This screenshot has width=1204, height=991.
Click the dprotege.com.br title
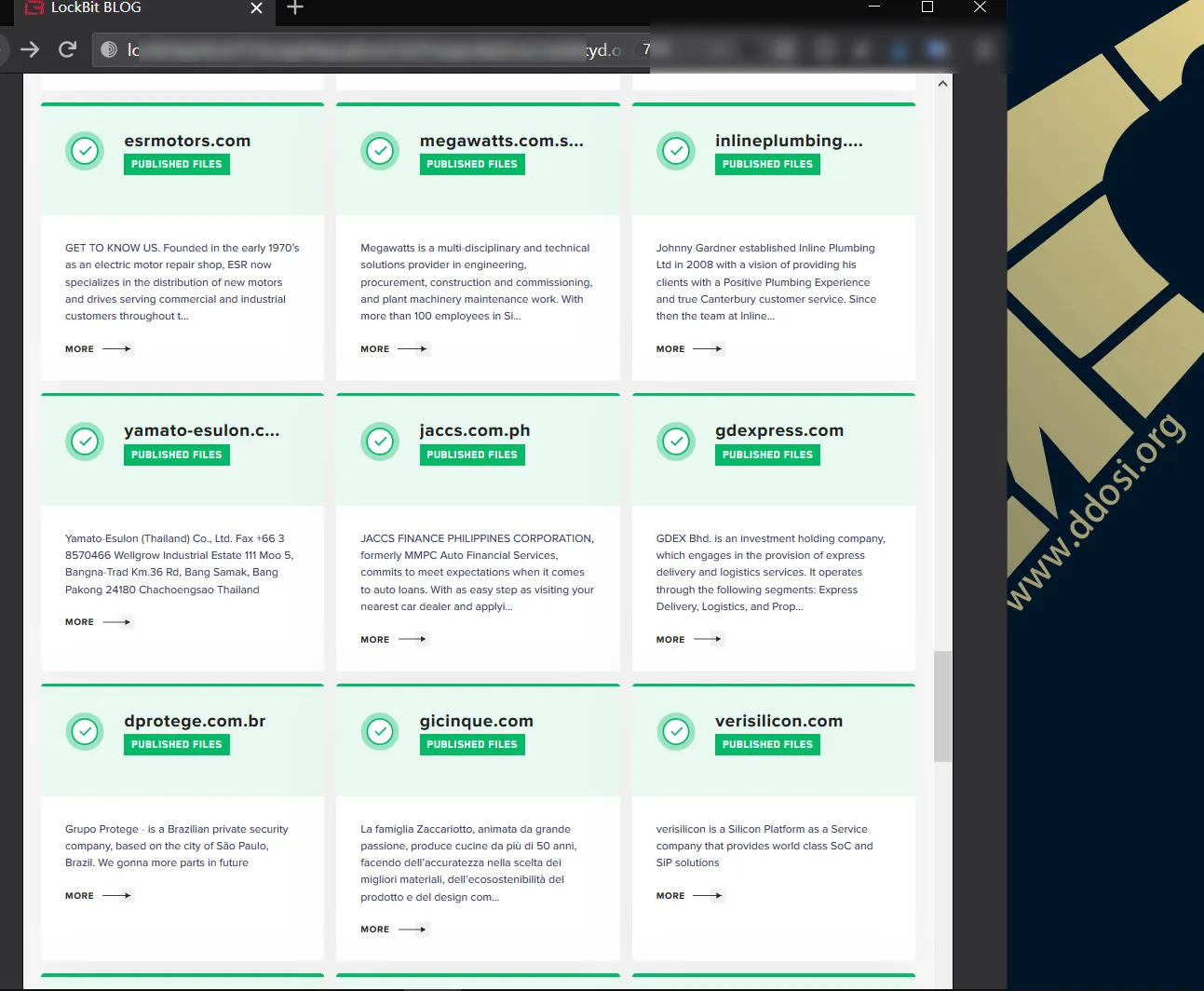pyautogui.click(x=195, y=721)
